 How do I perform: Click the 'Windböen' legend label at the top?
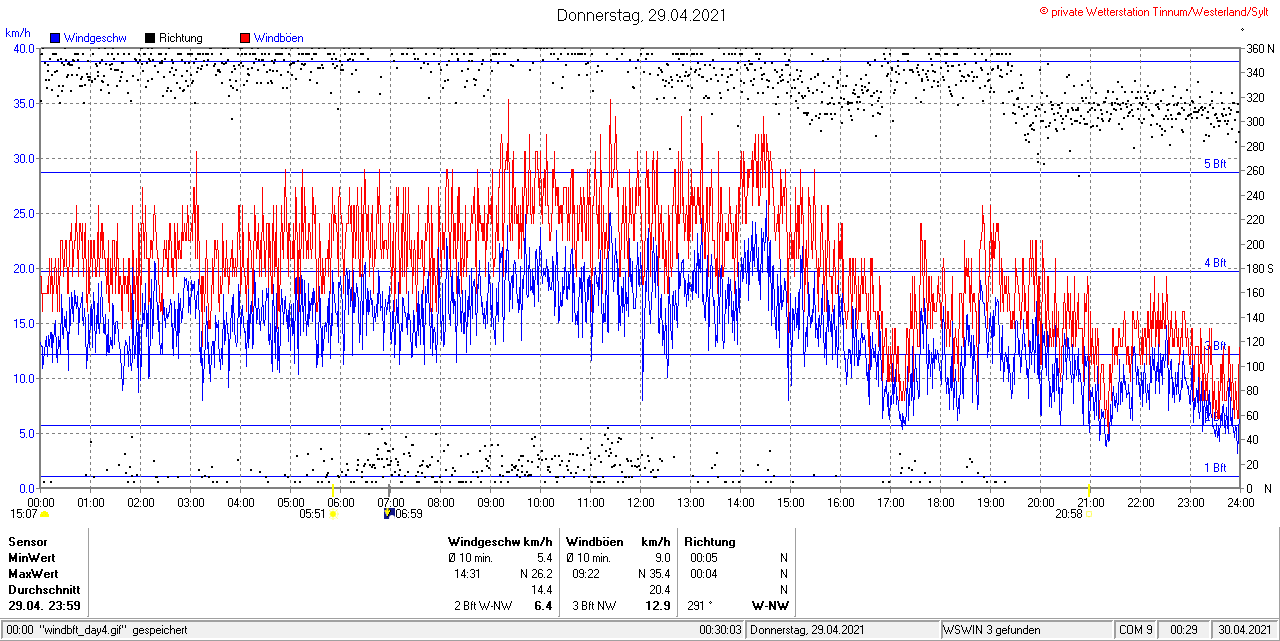(278, 38)
